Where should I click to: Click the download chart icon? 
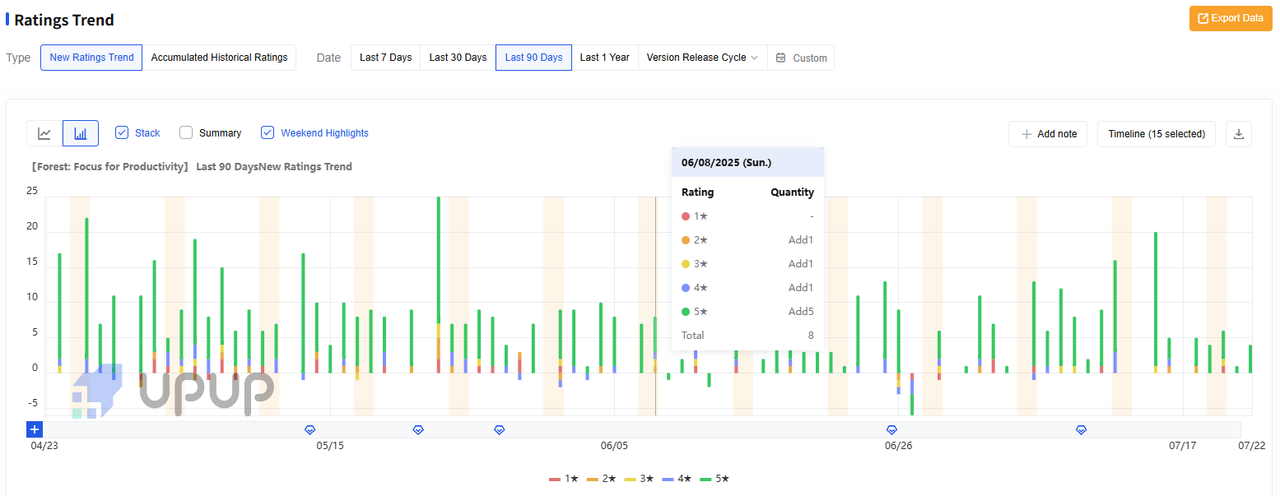click(1238, 134)
